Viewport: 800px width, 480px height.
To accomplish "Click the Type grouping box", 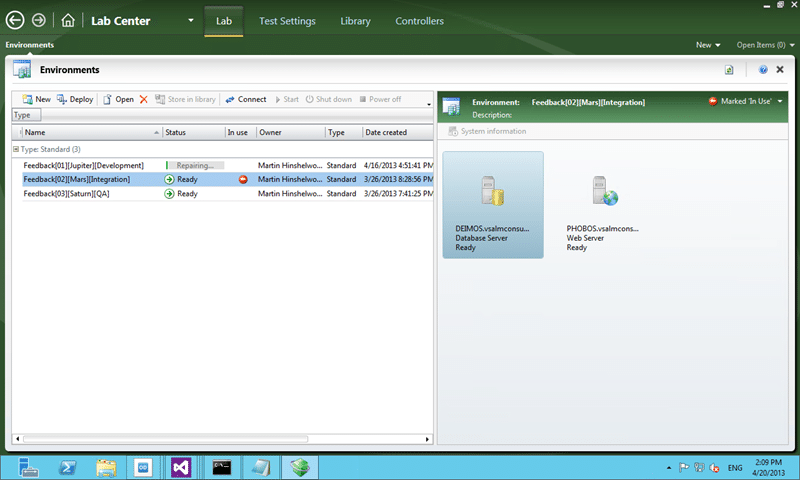I will (27, 115).
